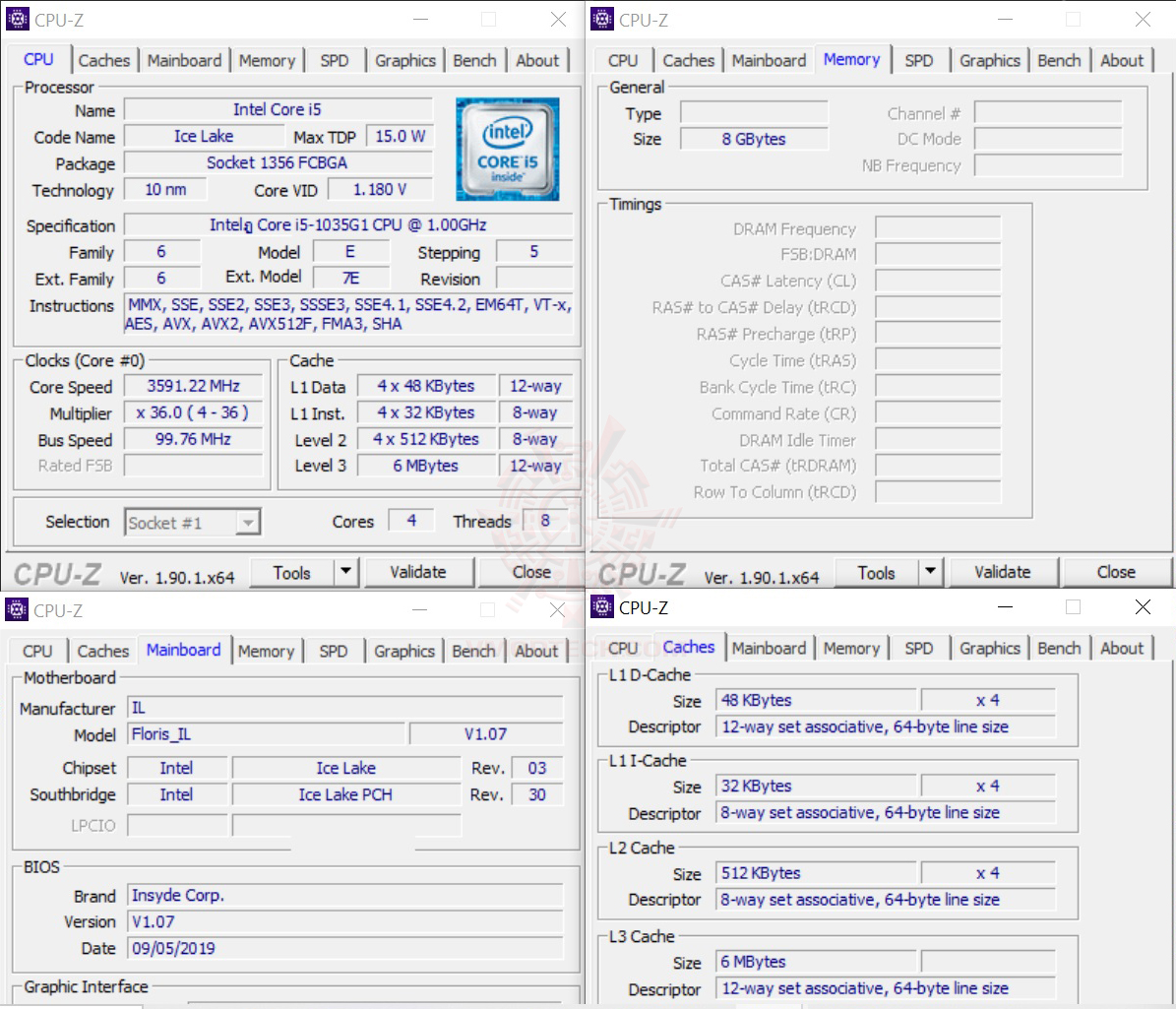
Task: Click the Max TDP value 15.0 W
Action: click(x=400, y=137)
